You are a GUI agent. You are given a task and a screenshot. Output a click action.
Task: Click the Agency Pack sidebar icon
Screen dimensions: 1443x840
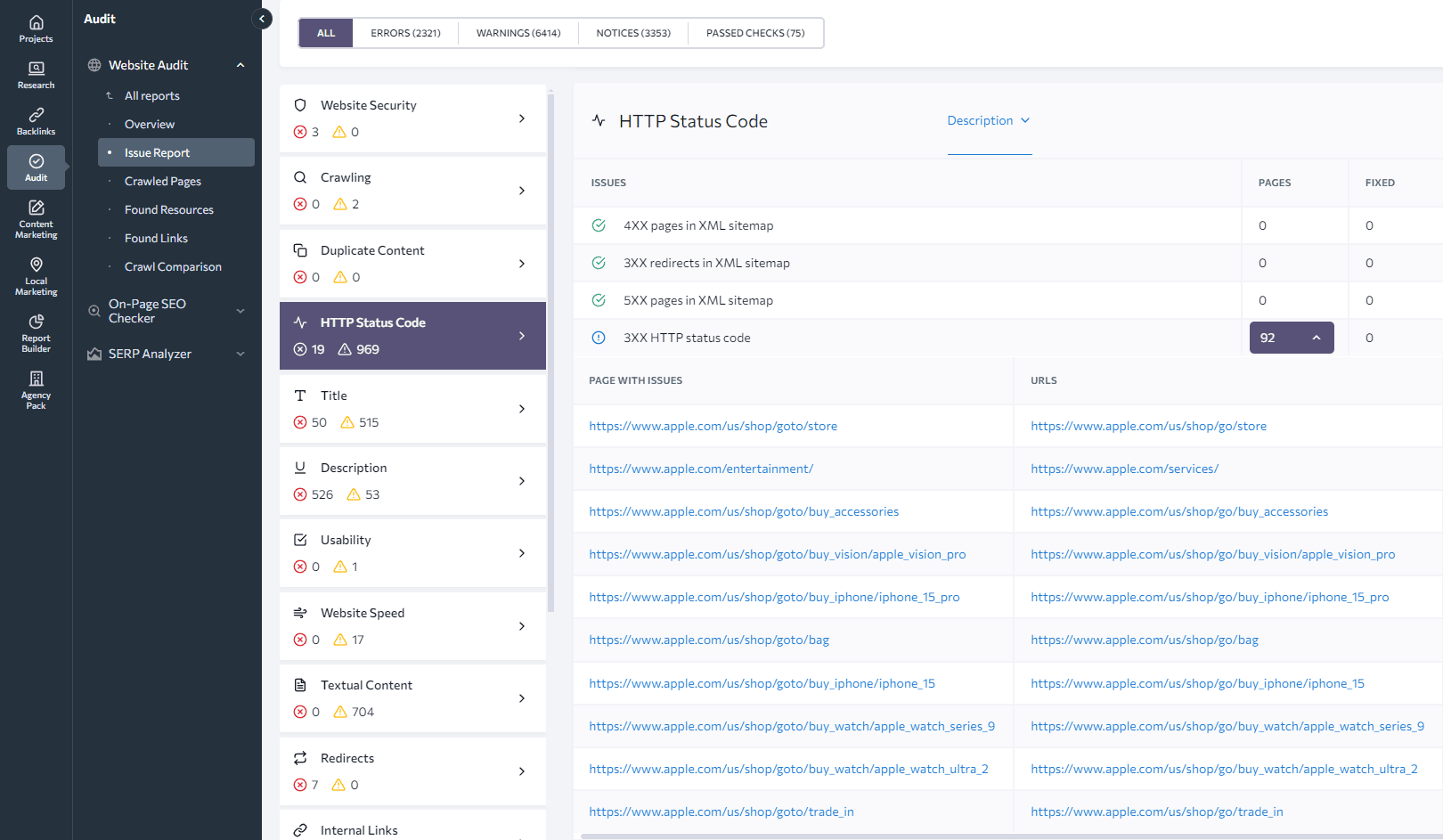(x=36, y=389)
